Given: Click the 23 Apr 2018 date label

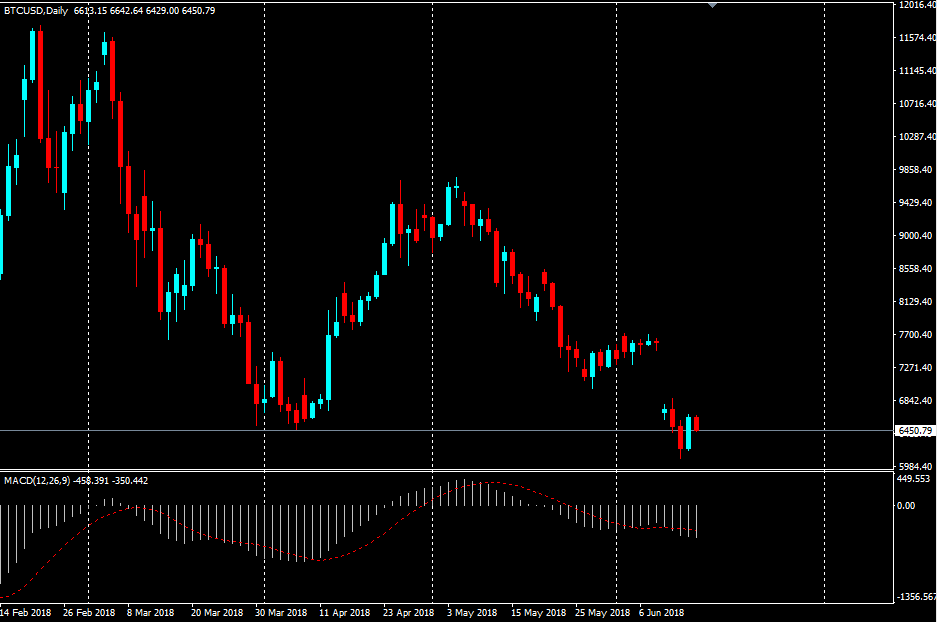Looking at the screenshot, I should click(408, 612).
